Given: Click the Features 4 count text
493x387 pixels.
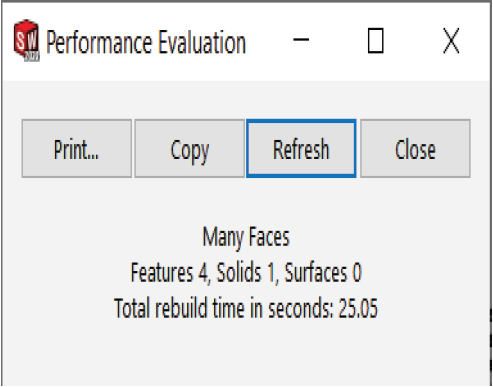Looking at the screenshot, I should pos(169,273).
